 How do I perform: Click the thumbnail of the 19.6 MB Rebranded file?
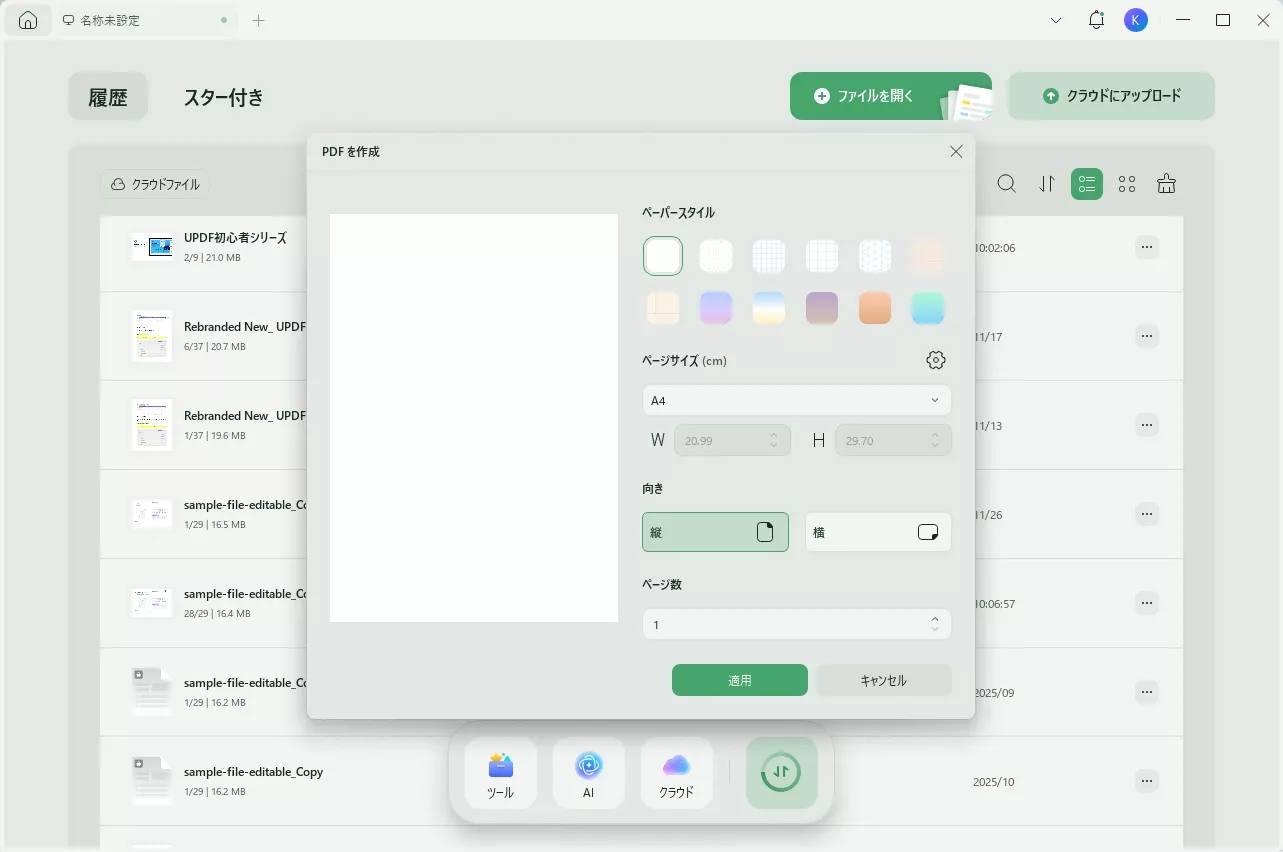click(x=152, y=425)
